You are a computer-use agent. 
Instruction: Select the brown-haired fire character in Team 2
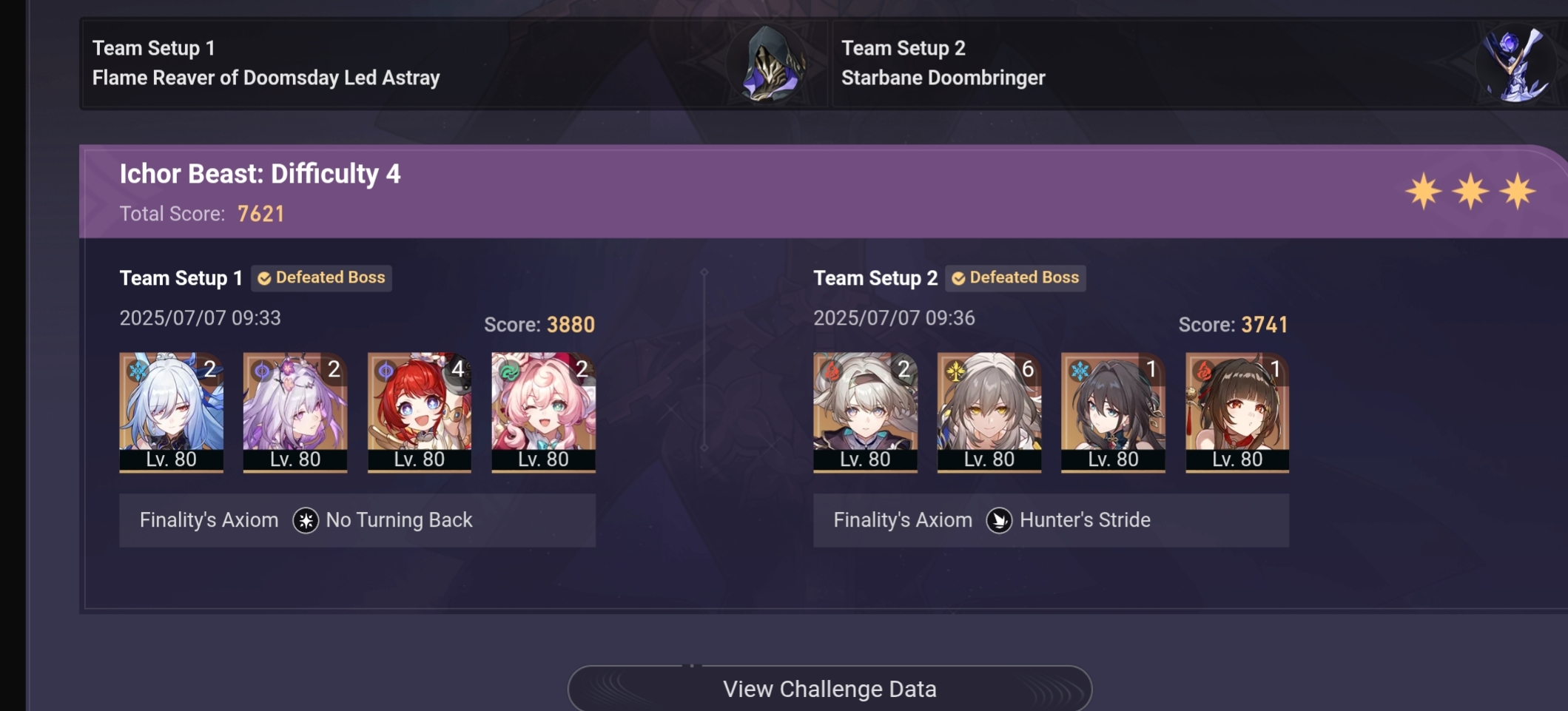pos(1237,411)
